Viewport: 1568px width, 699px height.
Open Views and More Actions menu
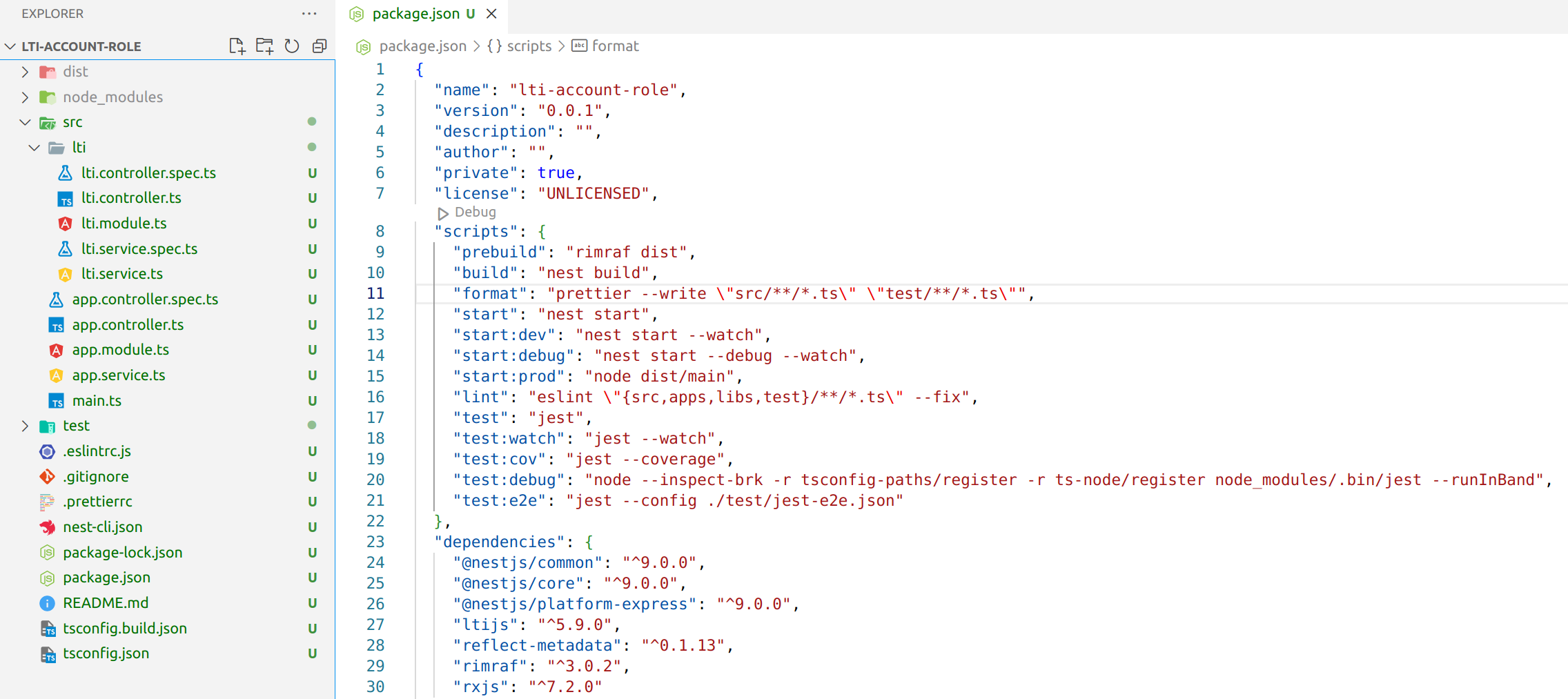click(309, 13)
